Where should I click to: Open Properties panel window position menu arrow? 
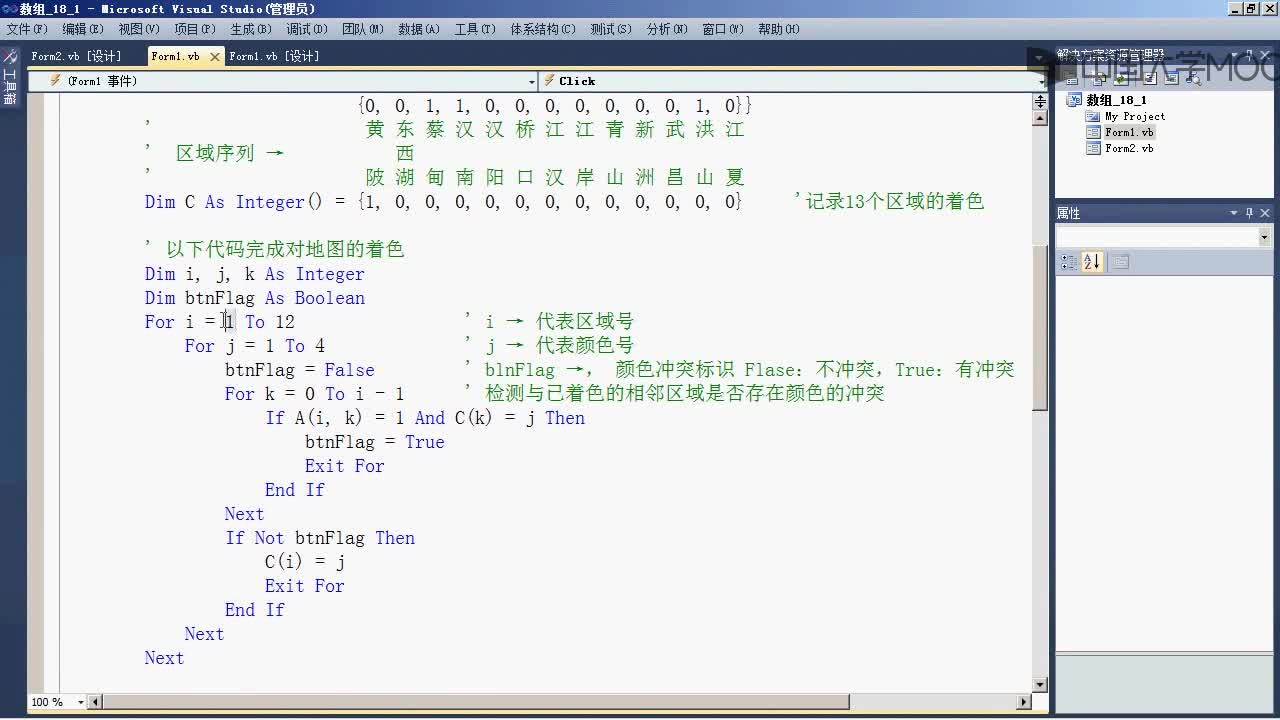tap(1235, 213)
